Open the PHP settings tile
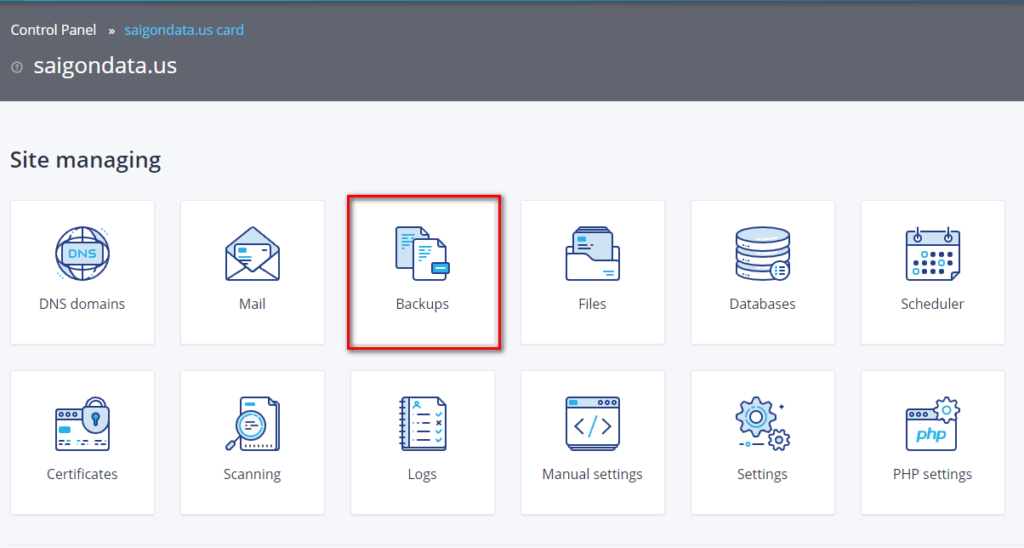 pos(933,443)
